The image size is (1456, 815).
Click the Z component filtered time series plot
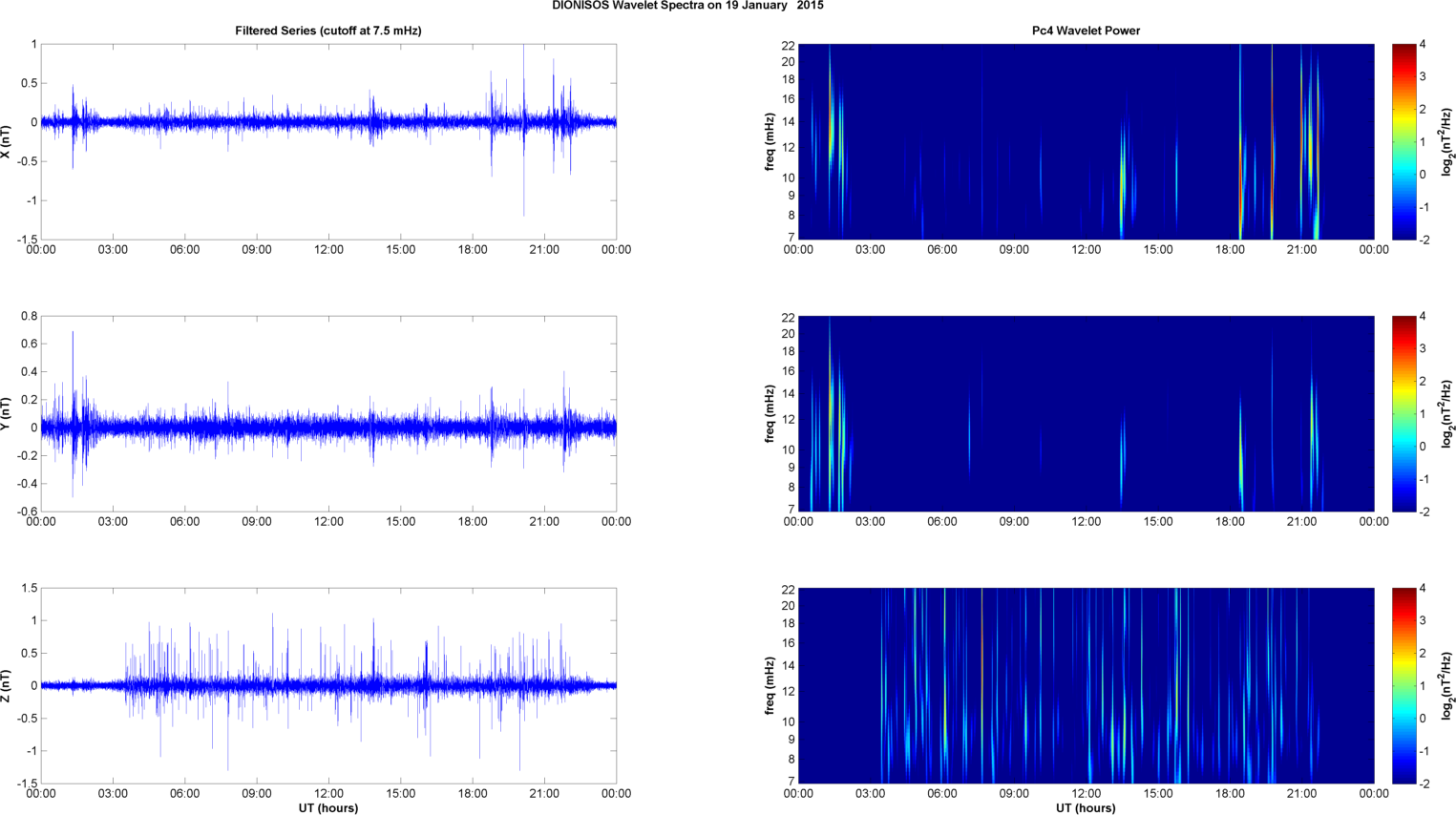click(x=328, y=685)
